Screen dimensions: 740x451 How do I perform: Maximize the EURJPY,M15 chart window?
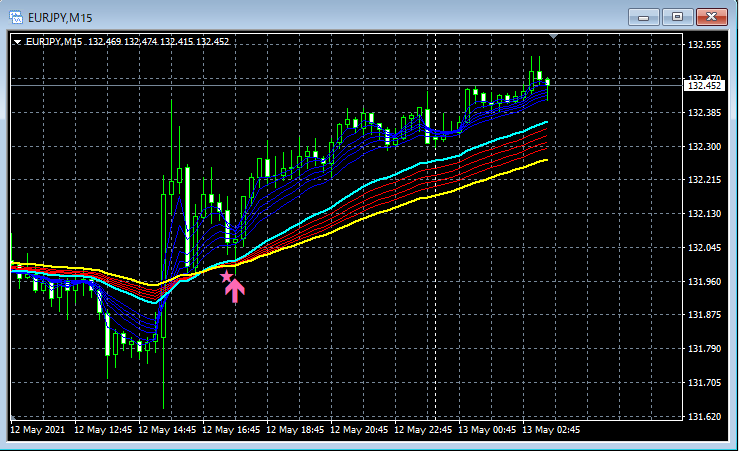(x=677, y=17)
